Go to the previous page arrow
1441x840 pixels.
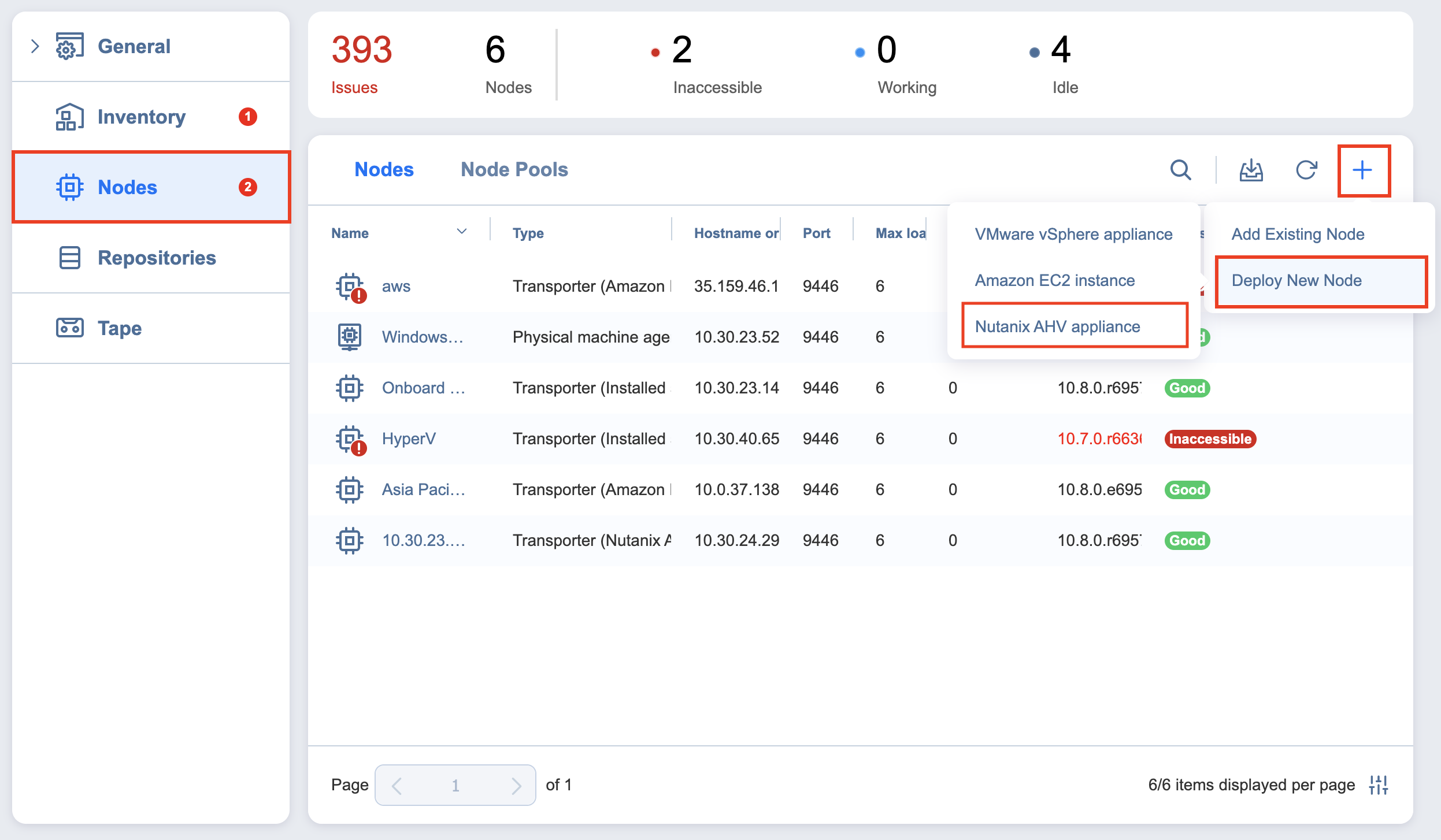coord(397,786)
